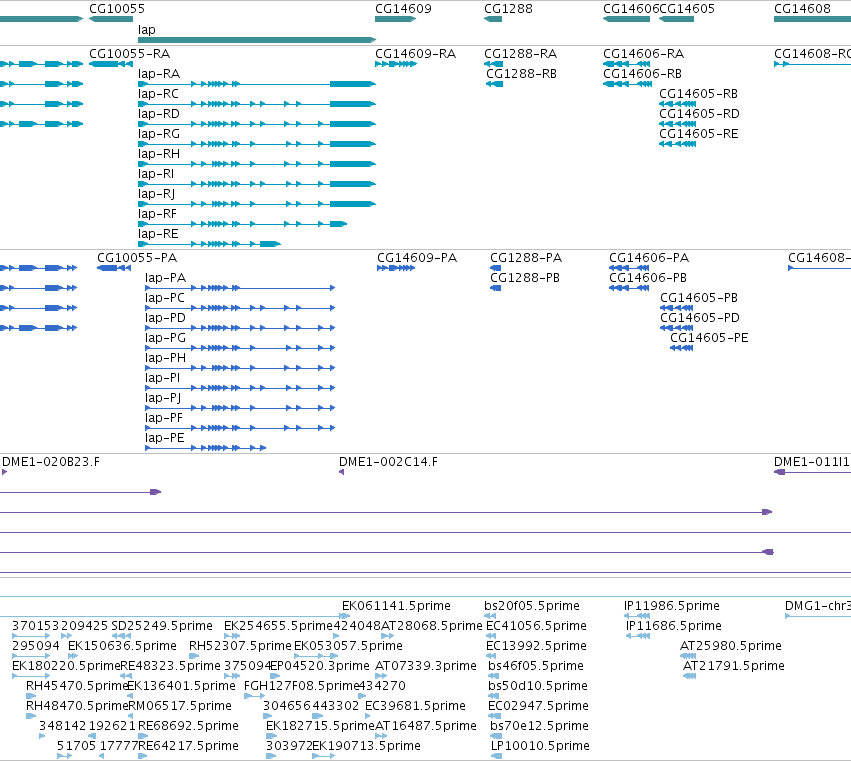Select protein lap-PJ
This screenshot has width=851, height=761.
[240, 408]
